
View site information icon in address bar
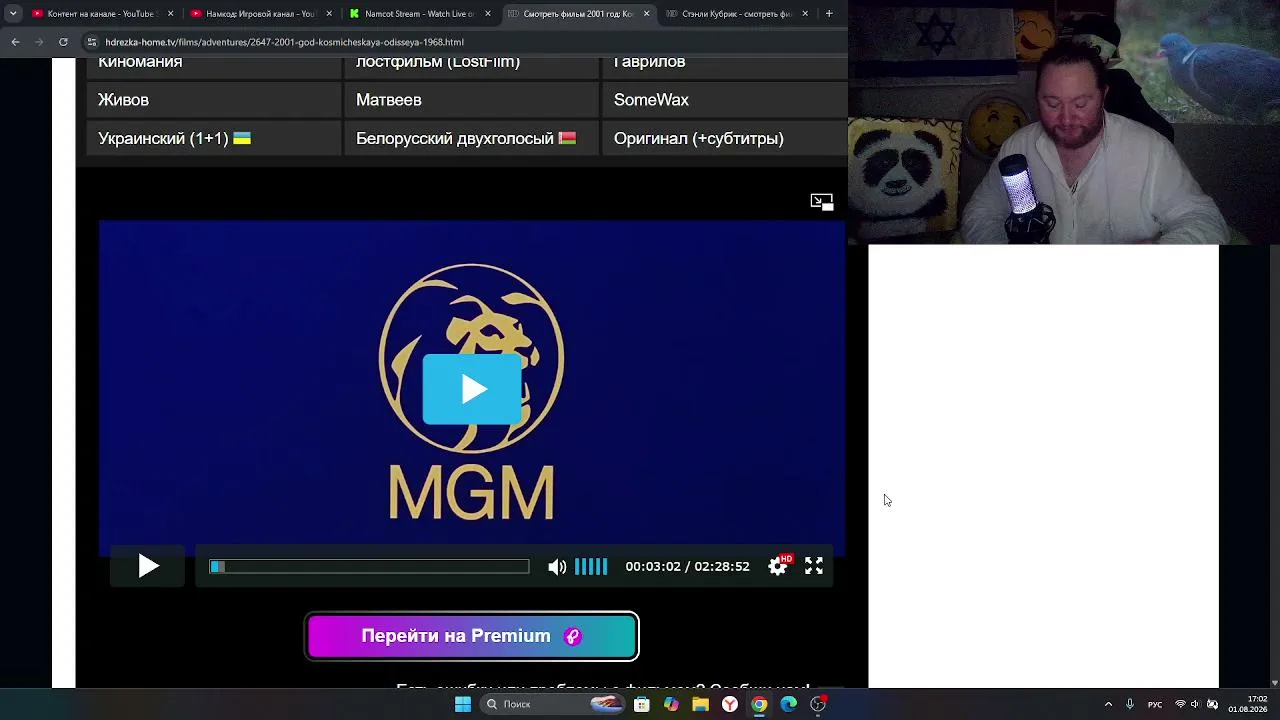(x=92, y=42)
